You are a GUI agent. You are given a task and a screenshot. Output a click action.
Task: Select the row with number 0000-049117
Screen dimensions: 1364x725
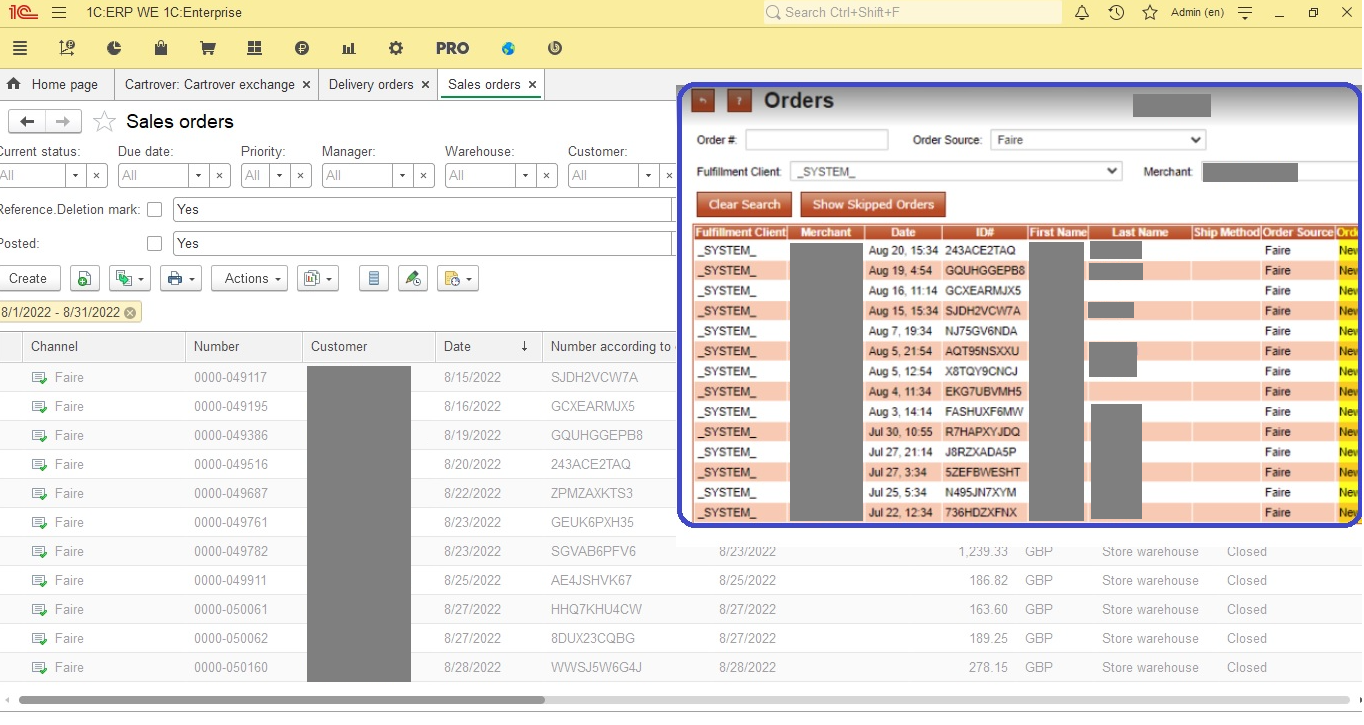pyautogui.click(x=340, y=378)
